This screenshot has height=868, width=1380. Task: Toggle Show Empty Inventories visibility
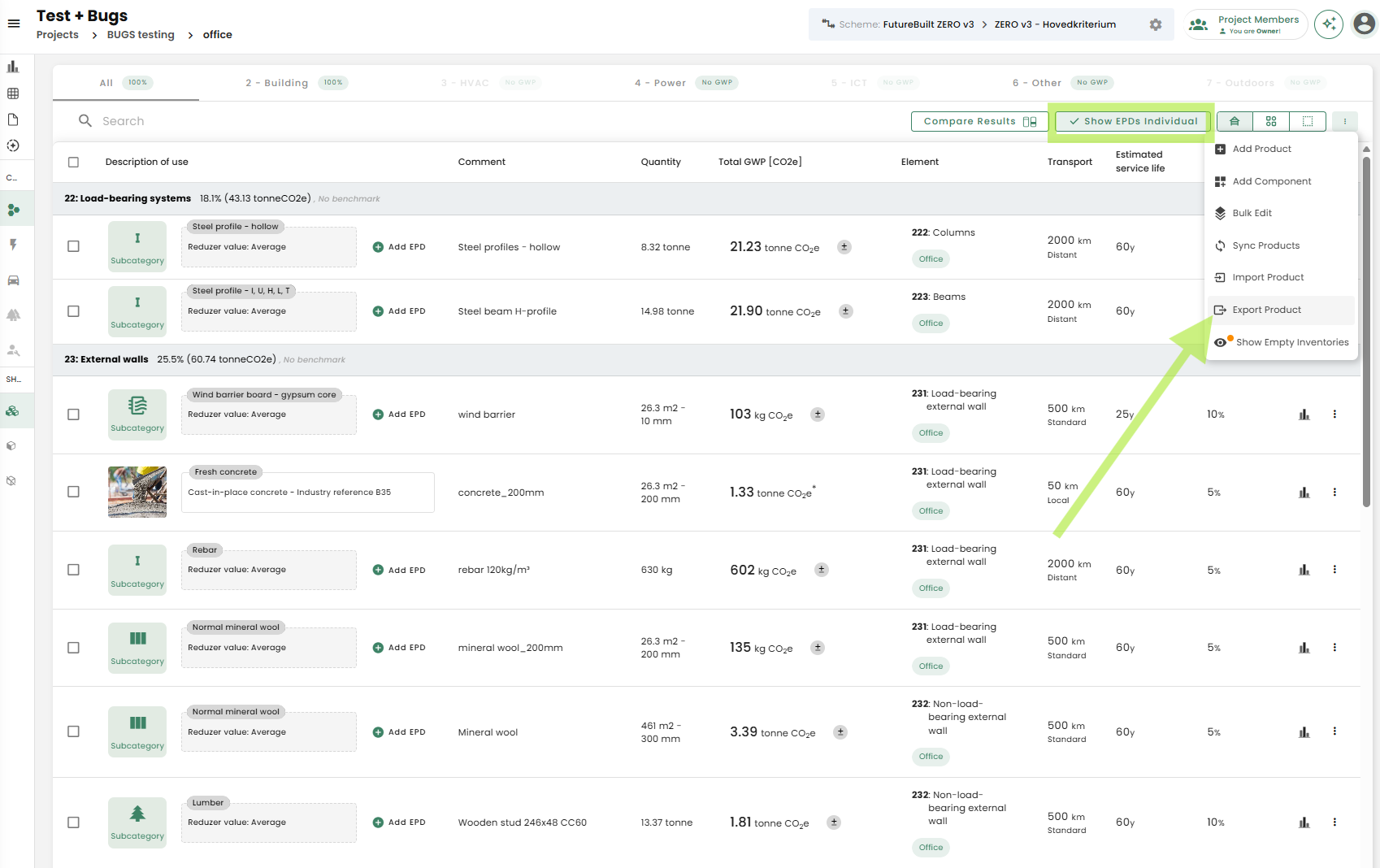[x=1282, y=342]
